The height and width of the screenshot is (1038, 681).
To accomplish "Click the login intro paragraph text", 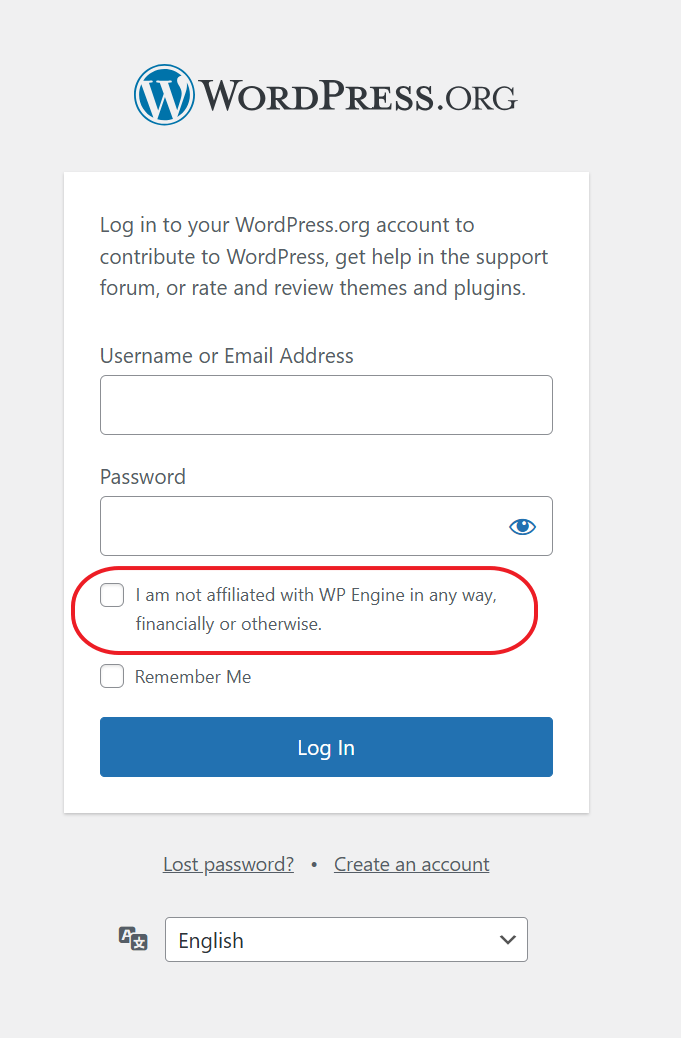I will pyautogui.click(x=324, y=257).
